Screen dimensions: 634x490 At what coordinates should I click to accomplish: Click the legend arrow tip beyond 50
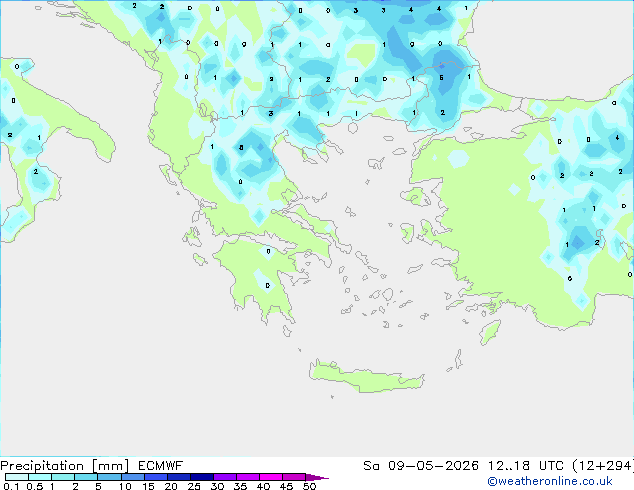317,477
